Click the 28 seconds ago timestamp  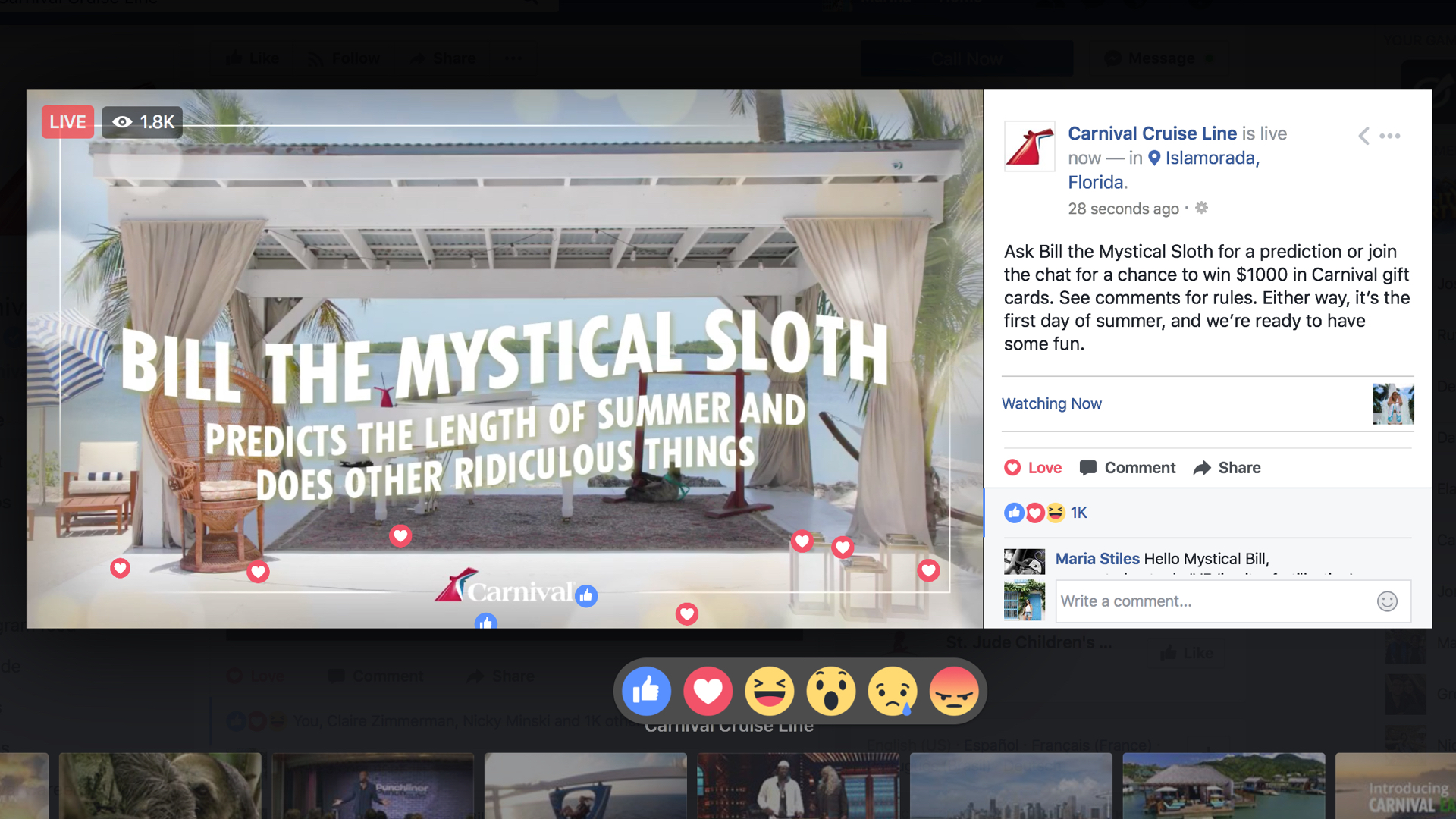(1124, 209)
